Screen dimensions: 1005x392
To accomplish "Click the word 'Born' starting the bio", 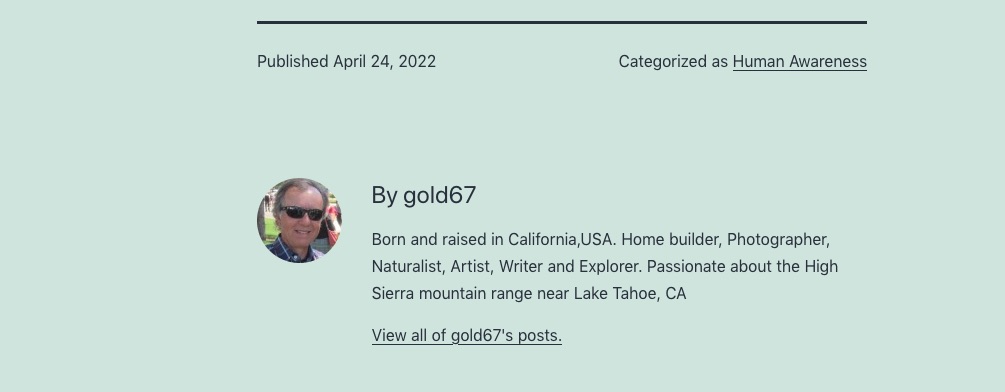I will coord(388,240).
